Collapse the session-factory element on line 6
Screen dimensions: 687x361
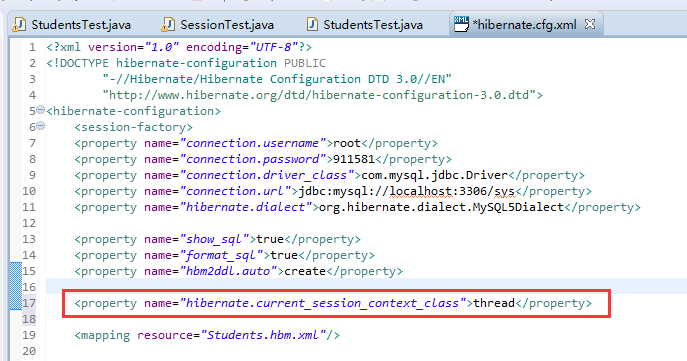click(x=40, y=126)
